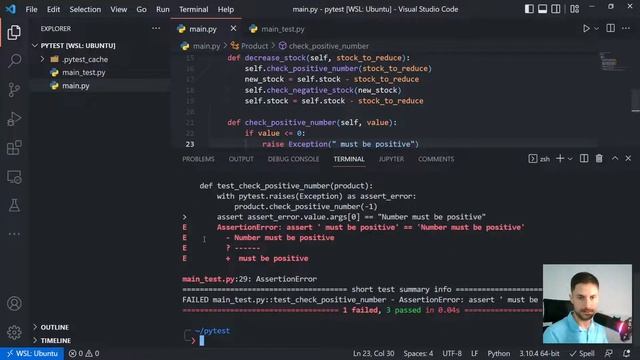Switch to the JUPYTER panel tab

(x=391, y=159)
